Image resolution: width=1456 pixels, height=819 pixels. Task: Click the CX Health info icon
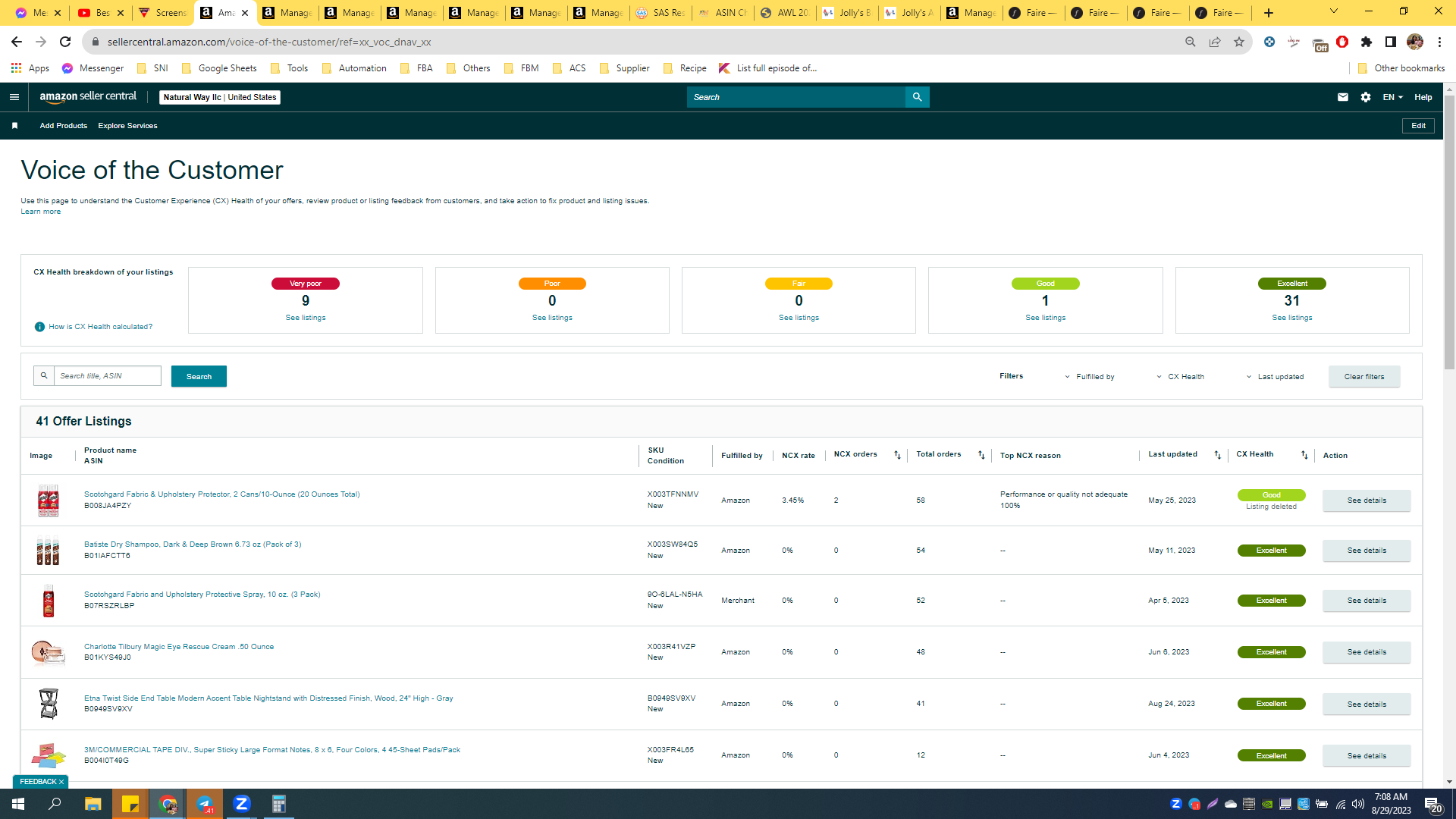point(39,327)
